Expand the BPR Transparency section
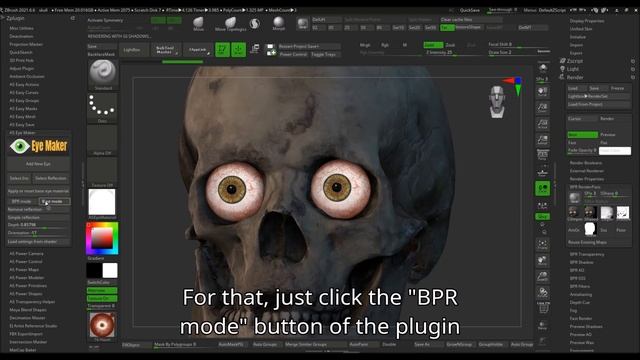The height and width of the screenshot is (360, 640). 587,254
